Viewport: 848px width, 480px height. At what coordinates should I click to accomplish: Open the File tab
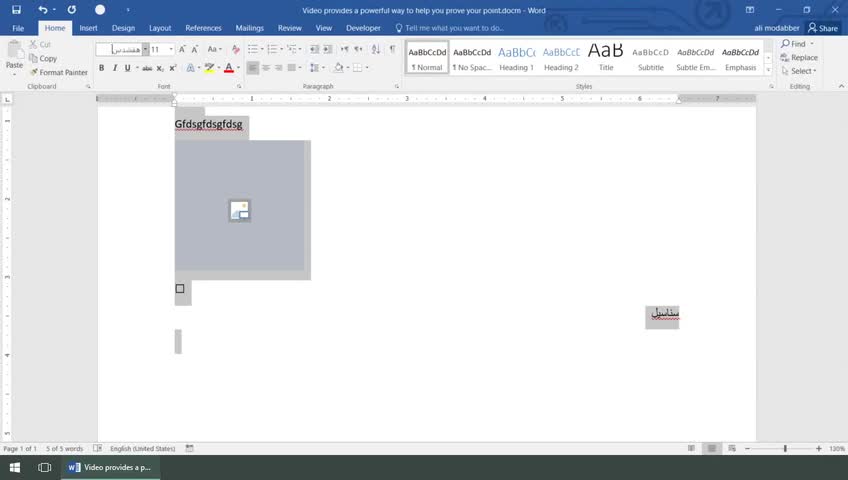[x=18, y=28]
